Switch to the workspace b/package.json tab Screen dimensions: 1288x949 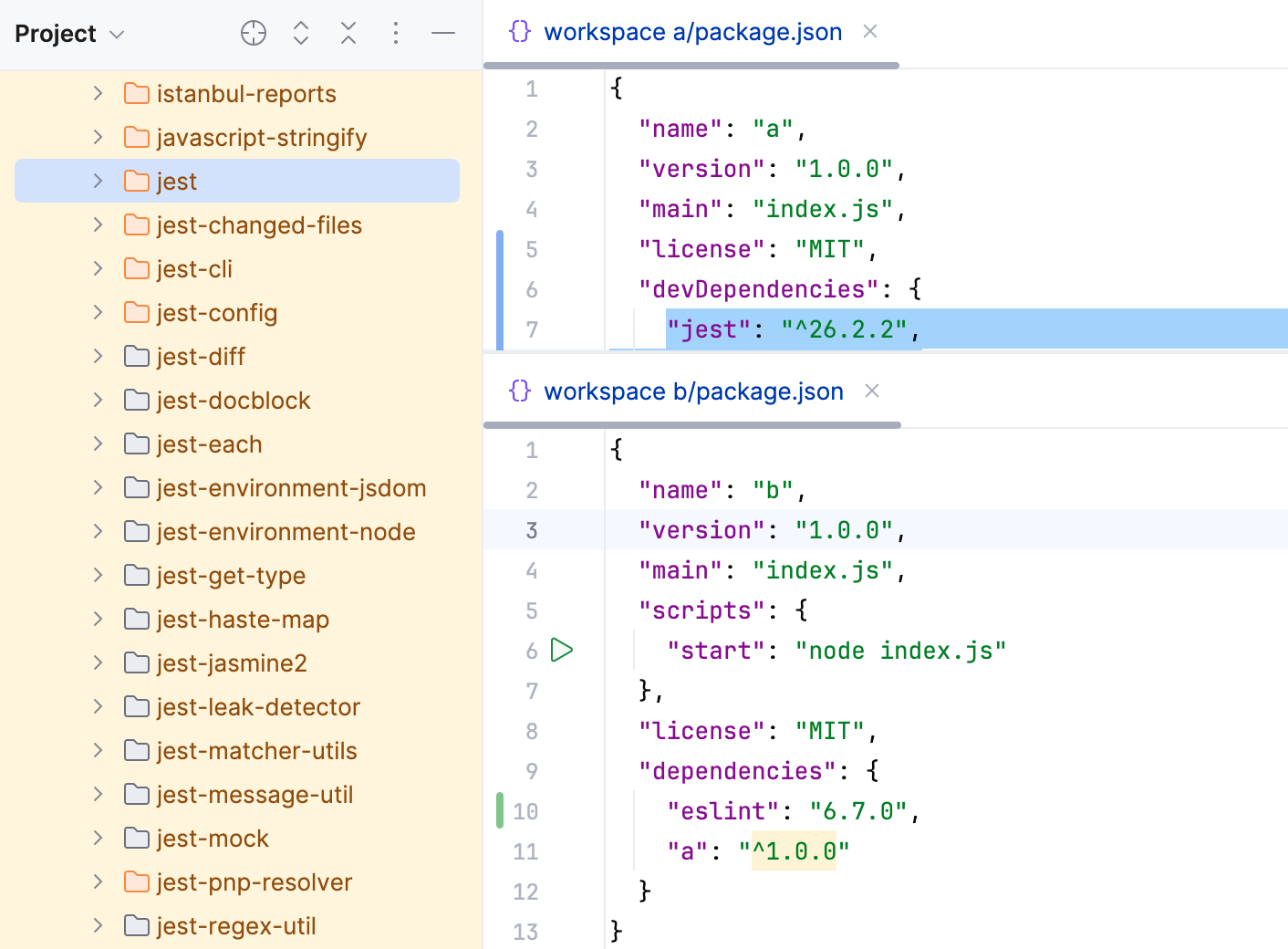693,391
